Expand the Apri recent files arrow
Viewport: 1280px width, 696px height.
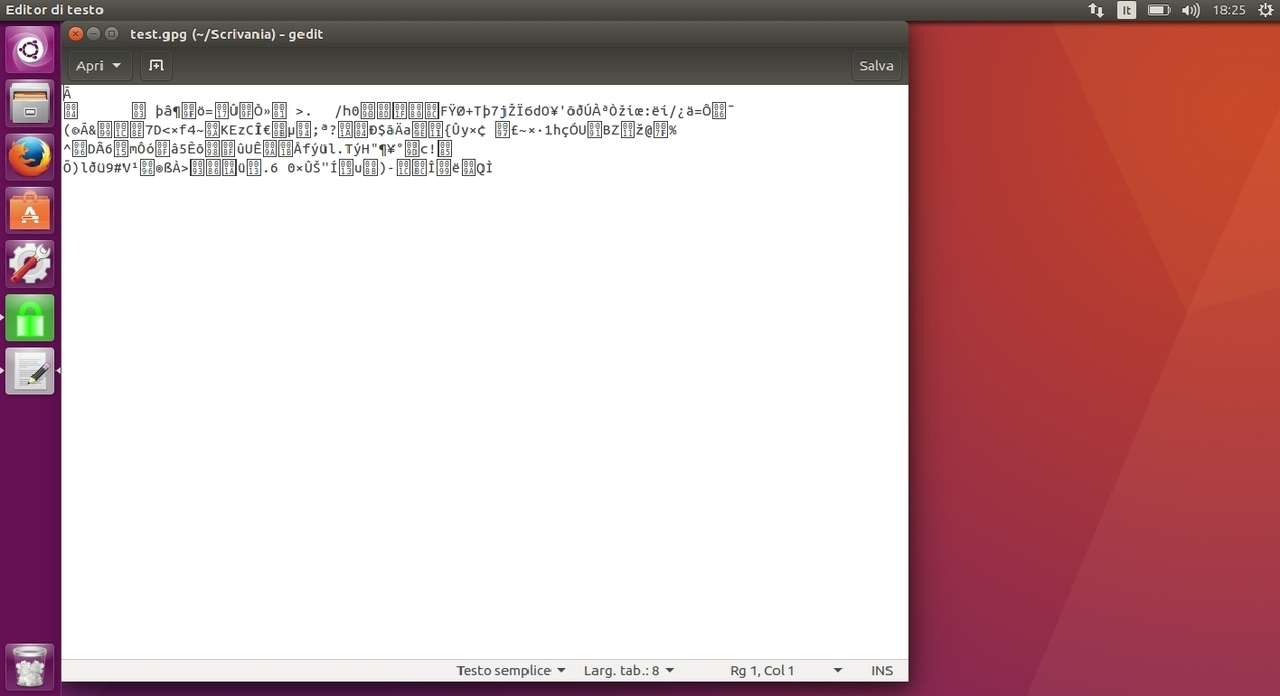tap(117, 66)
